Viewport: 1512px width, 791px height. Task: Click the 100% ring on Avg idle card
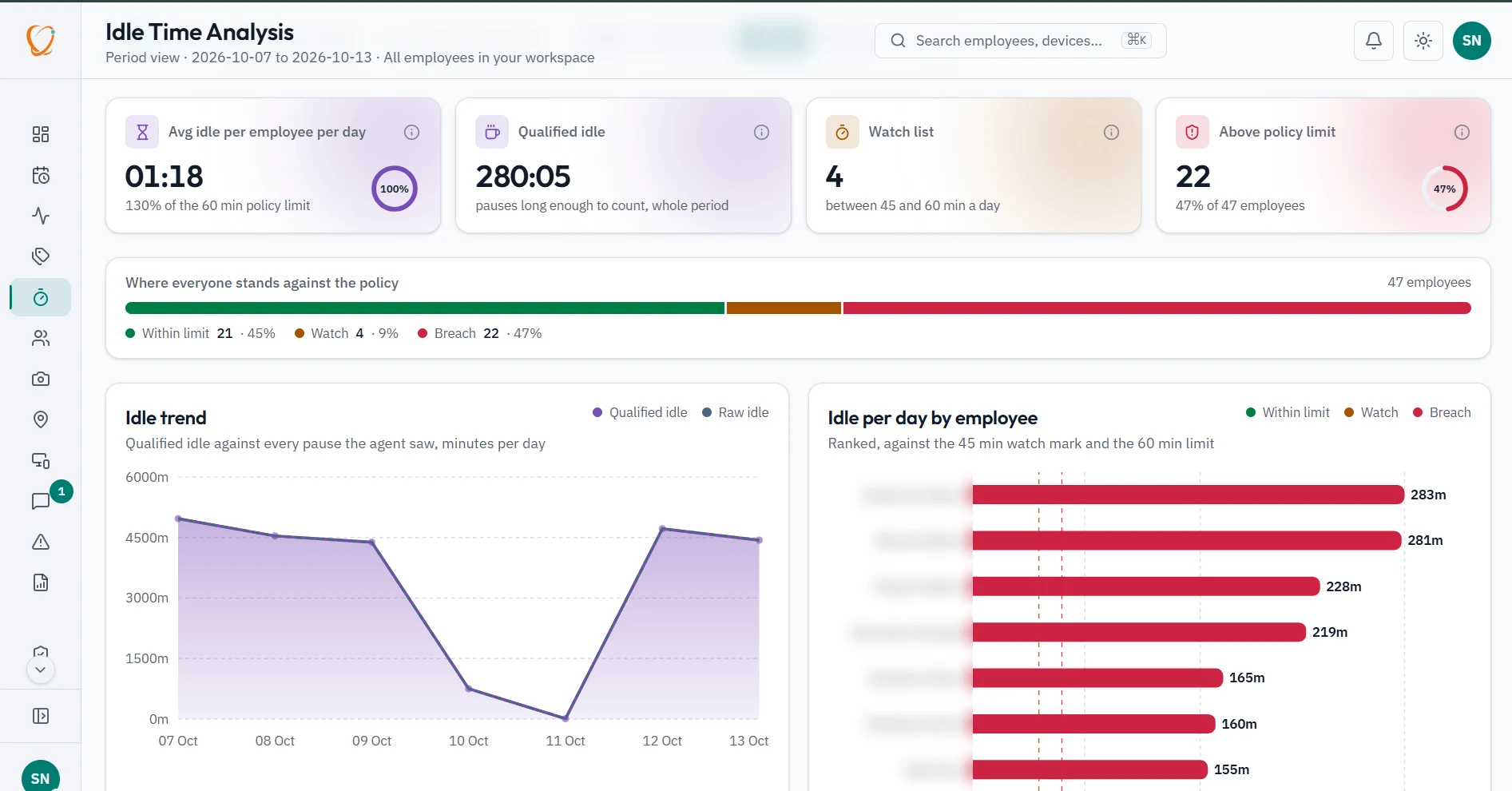395,189
